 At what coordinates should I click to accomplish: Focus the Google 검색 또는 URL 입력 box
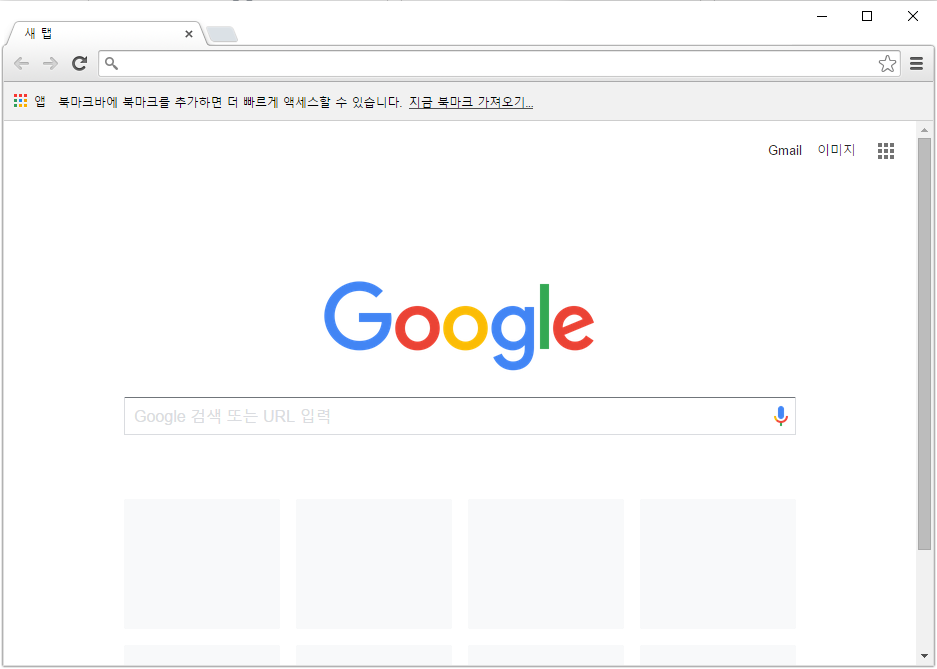(460, 416)
